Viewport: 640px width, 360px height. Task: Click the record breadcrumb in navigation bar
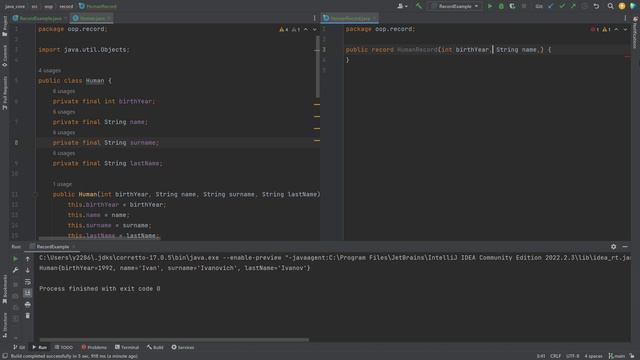[x=66, y=6]
